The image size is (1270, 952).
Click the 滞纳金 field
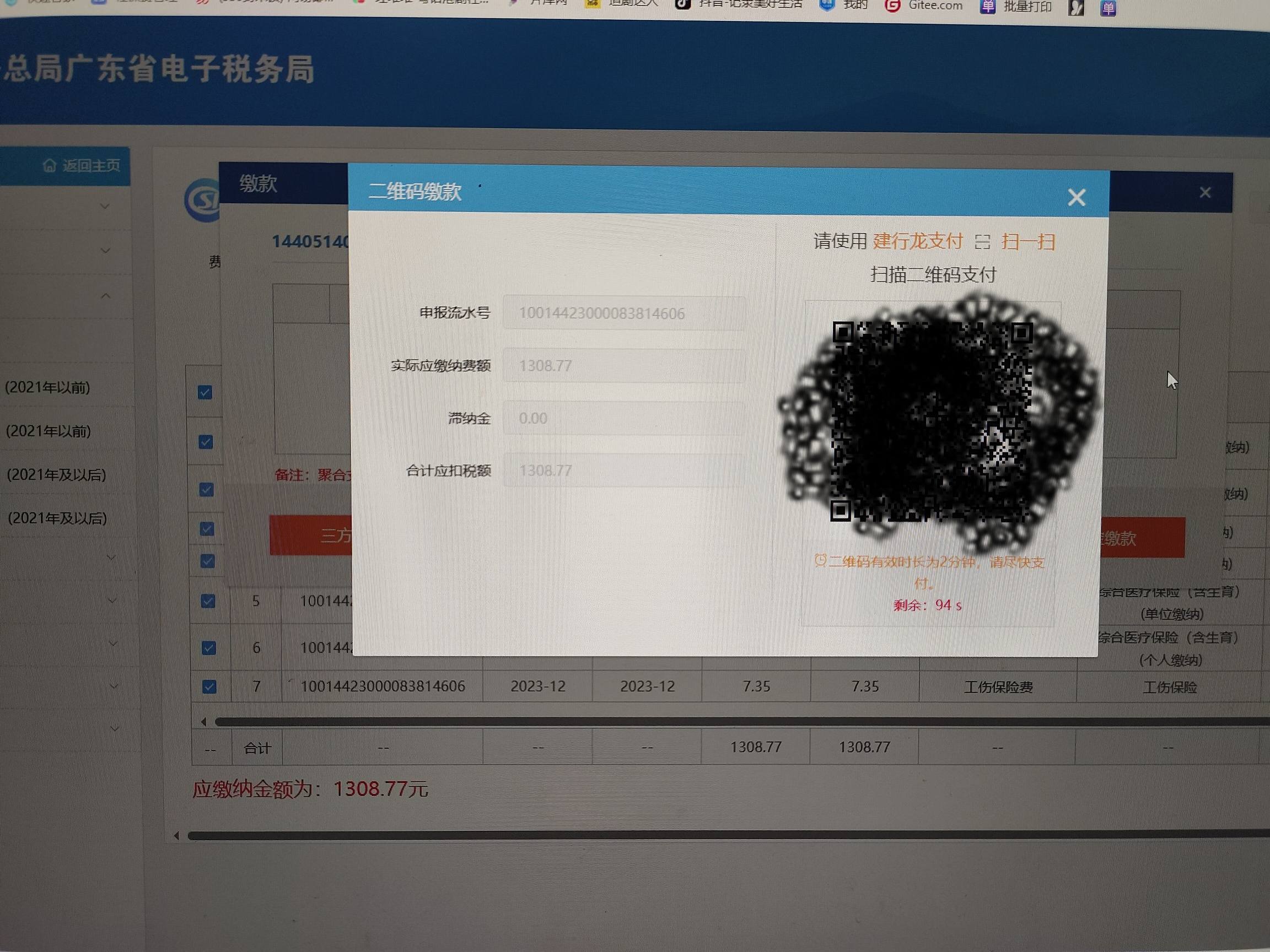click(x=624, y=418)
